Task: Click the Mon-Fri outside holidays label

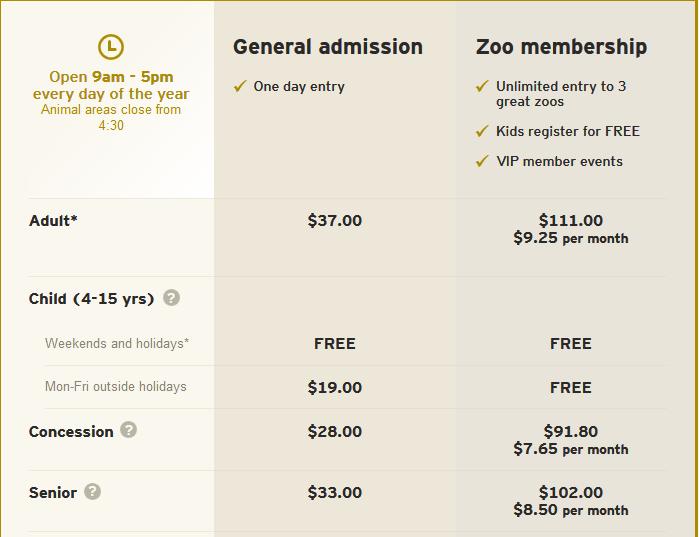Action: click(x=115, y=386)
